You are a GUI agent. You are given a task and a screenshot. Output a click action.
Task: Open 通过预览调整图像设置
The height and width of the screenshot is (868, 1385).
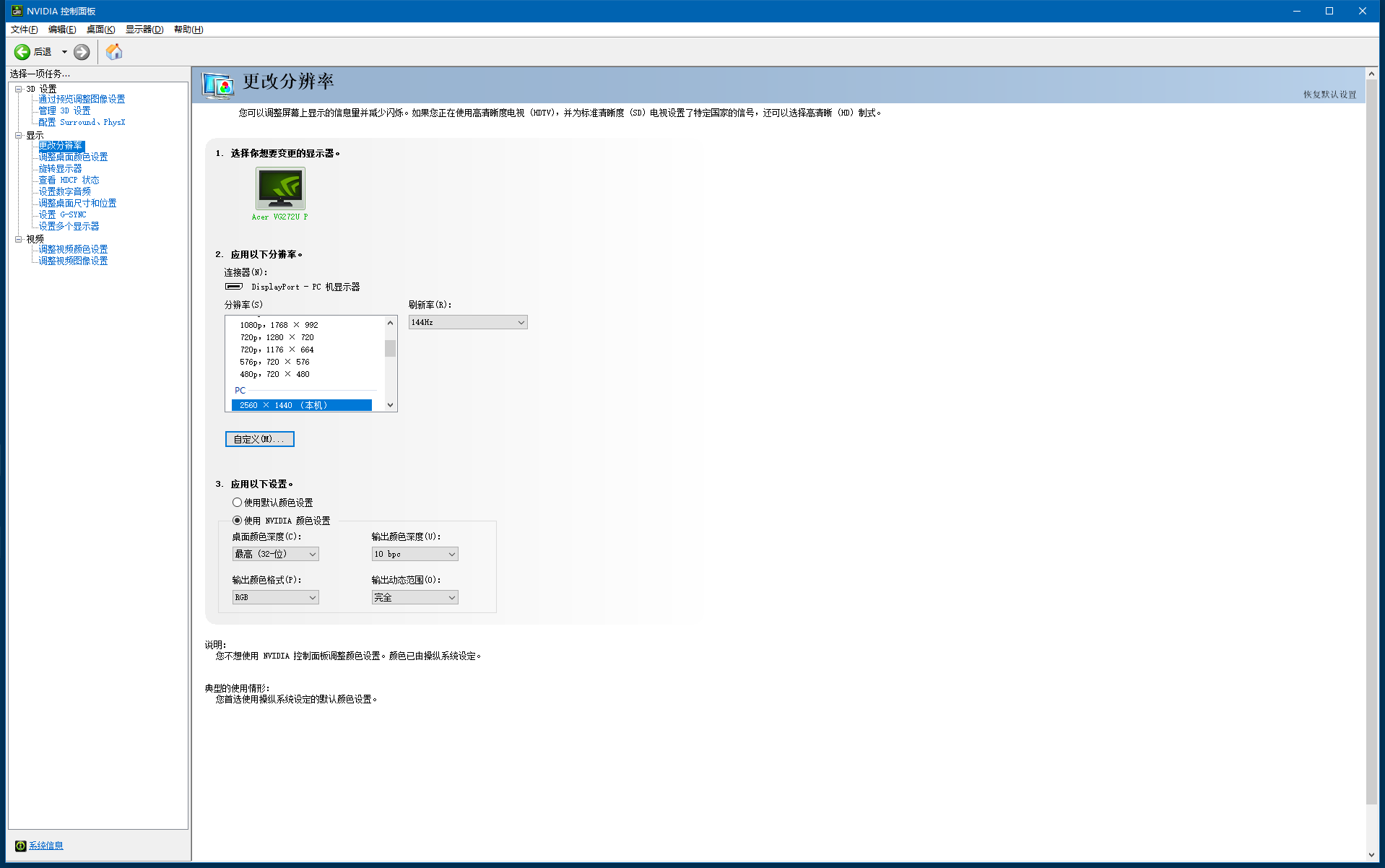click(82, 100)
